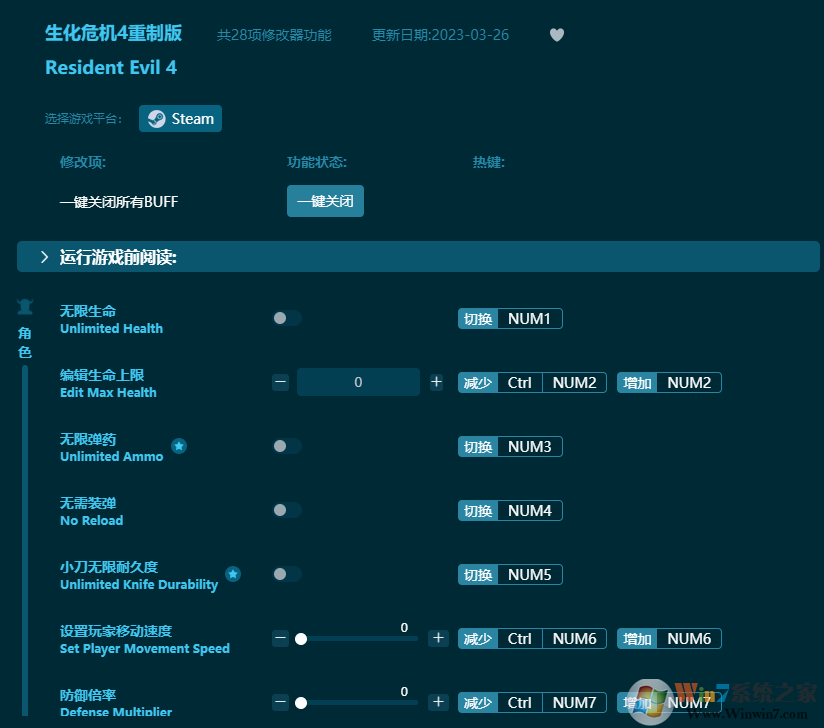Click the 增加 NUM2 increase button
Viewport: 824px width, 728px height.
tap(669, 382)
